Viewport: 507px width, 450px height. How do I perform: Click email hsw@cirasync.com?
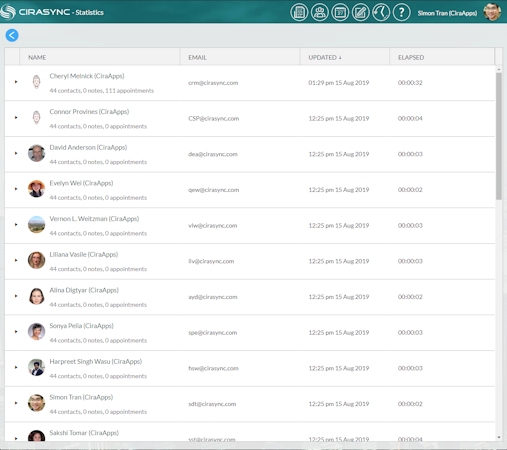[x=213, y=368]
